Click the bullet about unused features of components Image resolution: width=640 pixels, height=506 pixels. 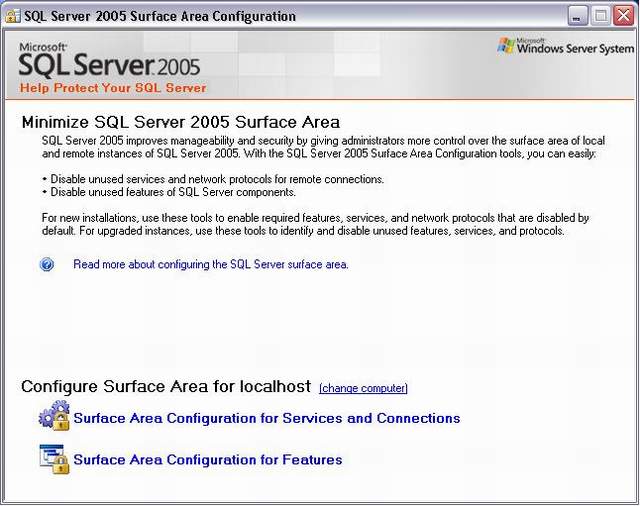pyautogui.click(x=169, y=192)
